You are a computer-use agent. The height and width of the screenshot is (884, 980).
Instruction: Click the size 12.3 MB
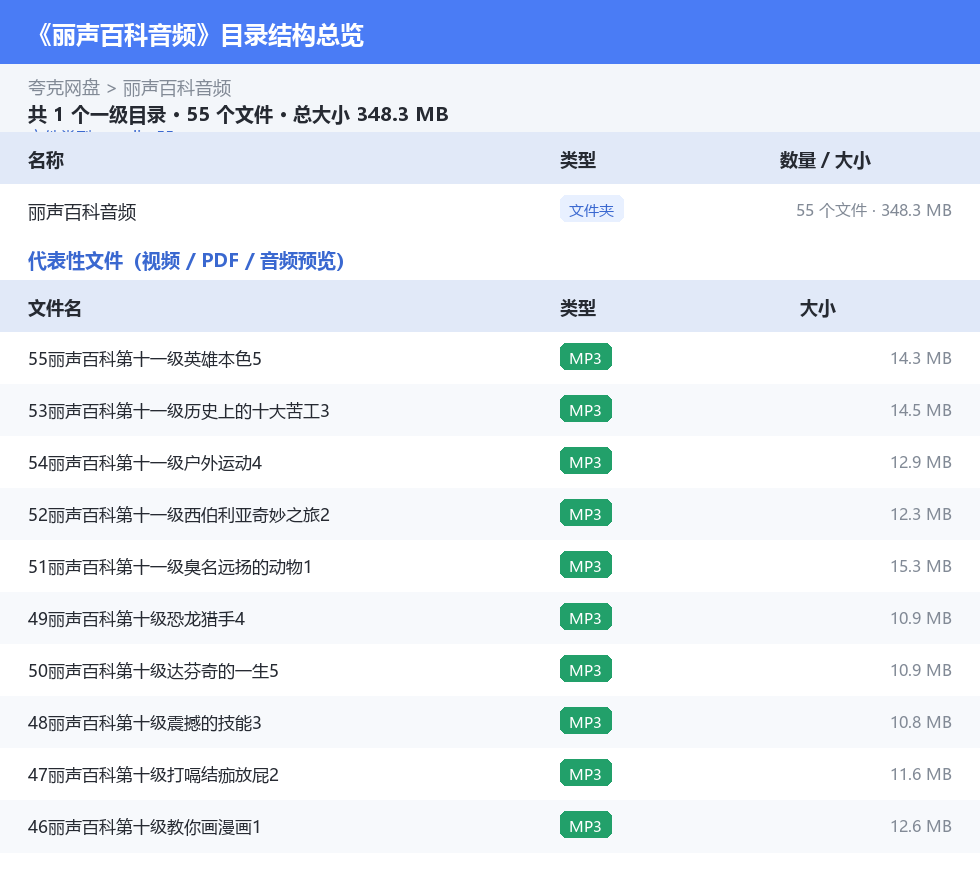[x=921, y=514]
